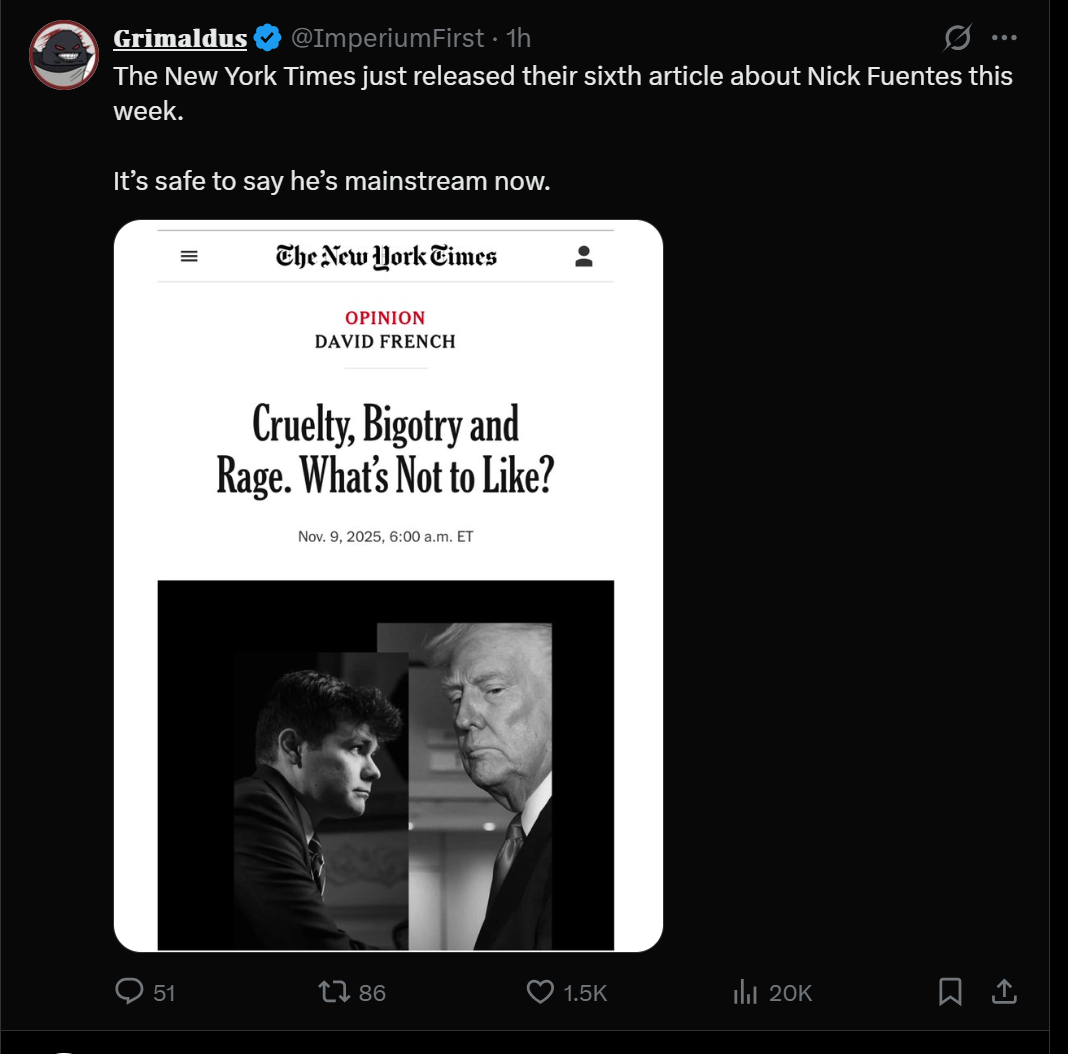Expand the three-dot More options menu

(x=1004, y=38)
